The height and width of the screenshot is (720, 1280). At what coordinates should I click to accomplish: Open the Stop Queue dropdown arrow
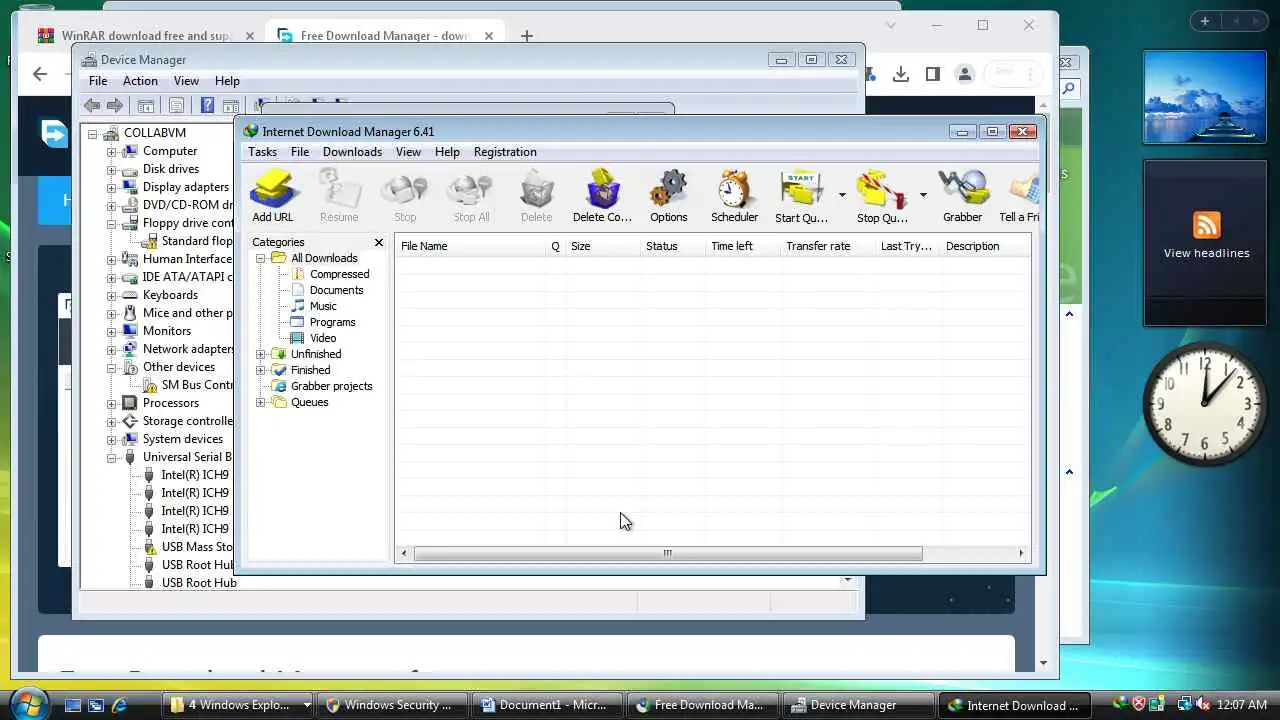point(923,195)
